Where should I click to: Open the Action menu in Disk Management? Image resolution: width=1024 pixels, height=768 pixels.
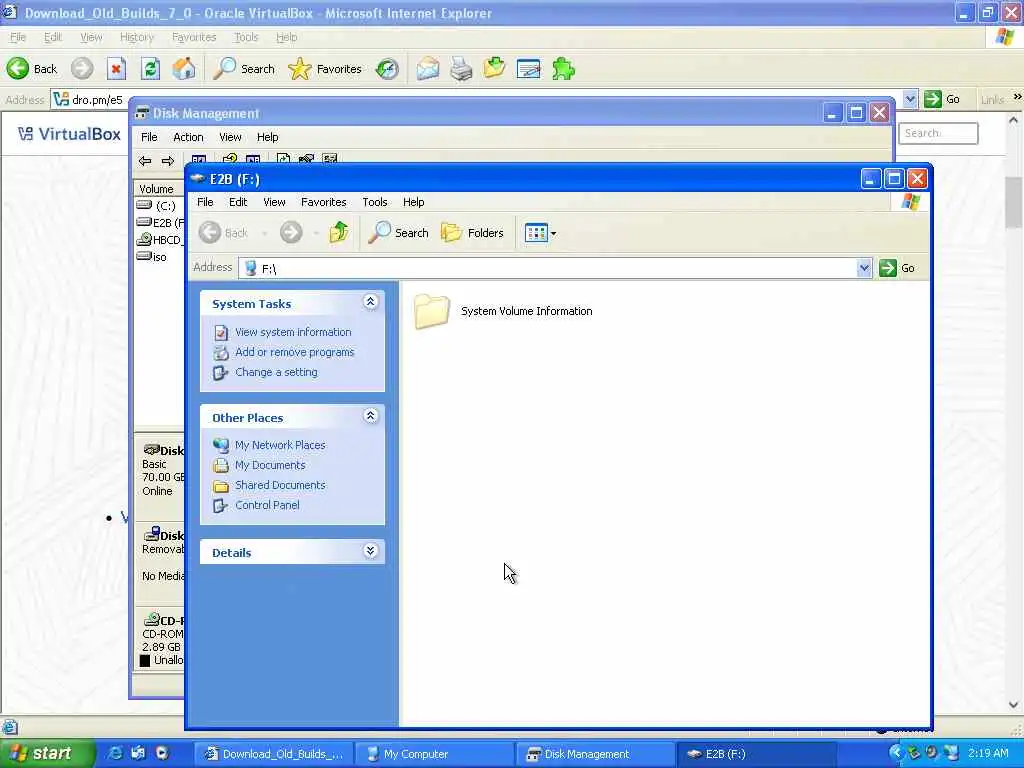pyautogui.click(x=188, y=137)
